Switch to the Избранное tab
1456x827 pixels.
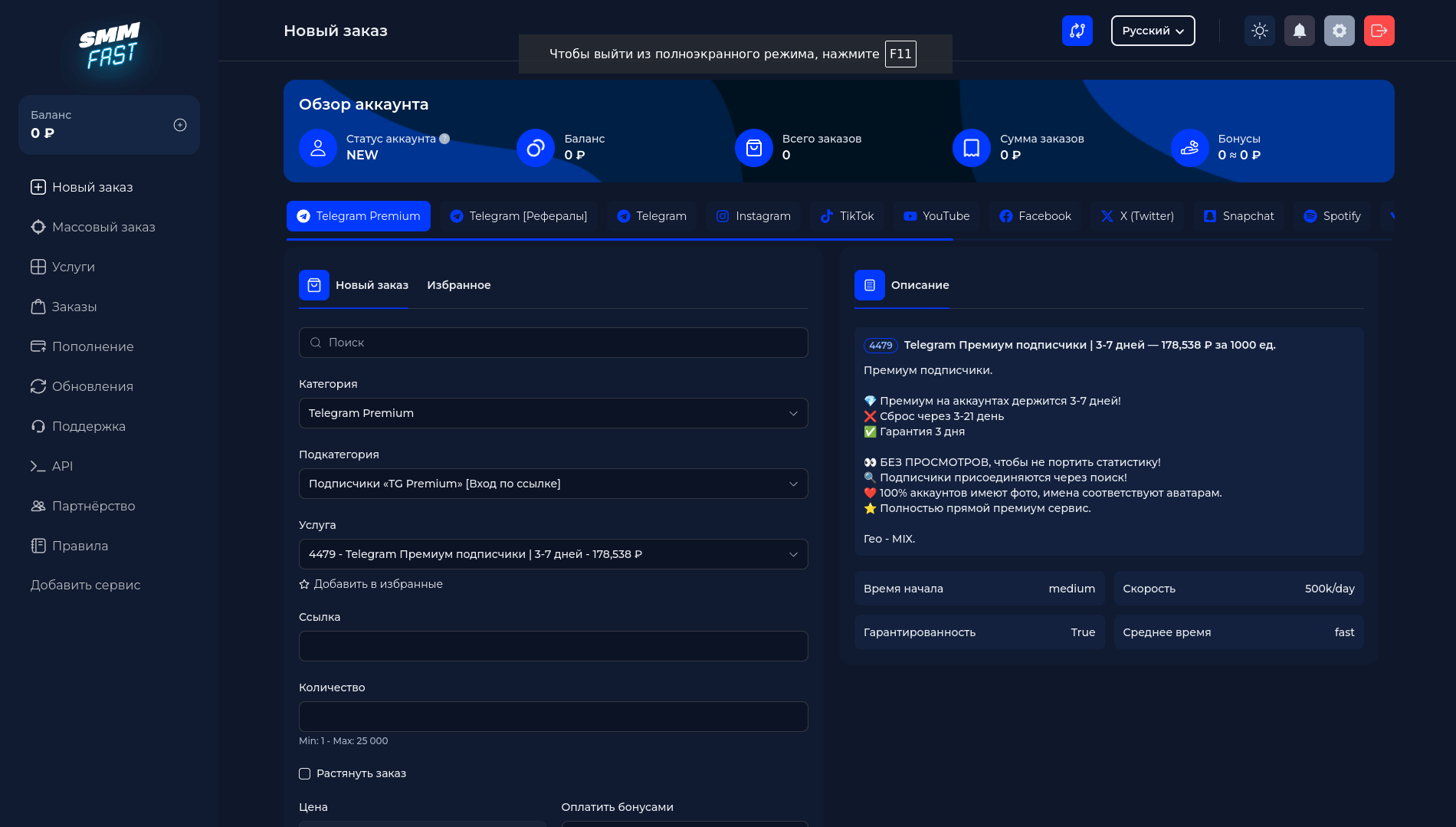click(458, 285)
